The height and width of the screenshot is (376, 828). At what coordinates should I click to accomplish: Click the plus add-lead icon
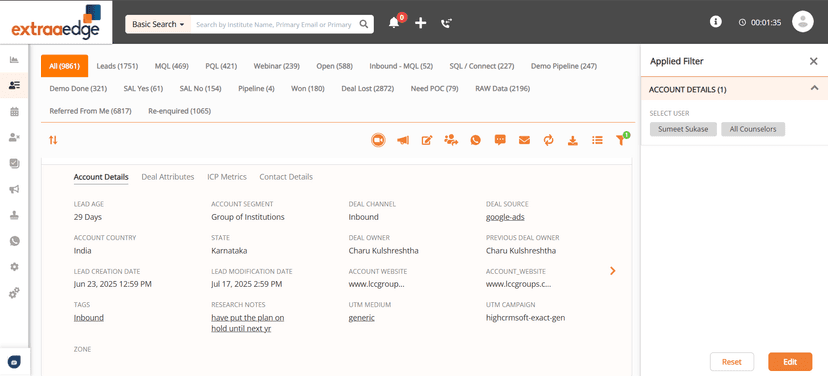[x=420, y=23]
